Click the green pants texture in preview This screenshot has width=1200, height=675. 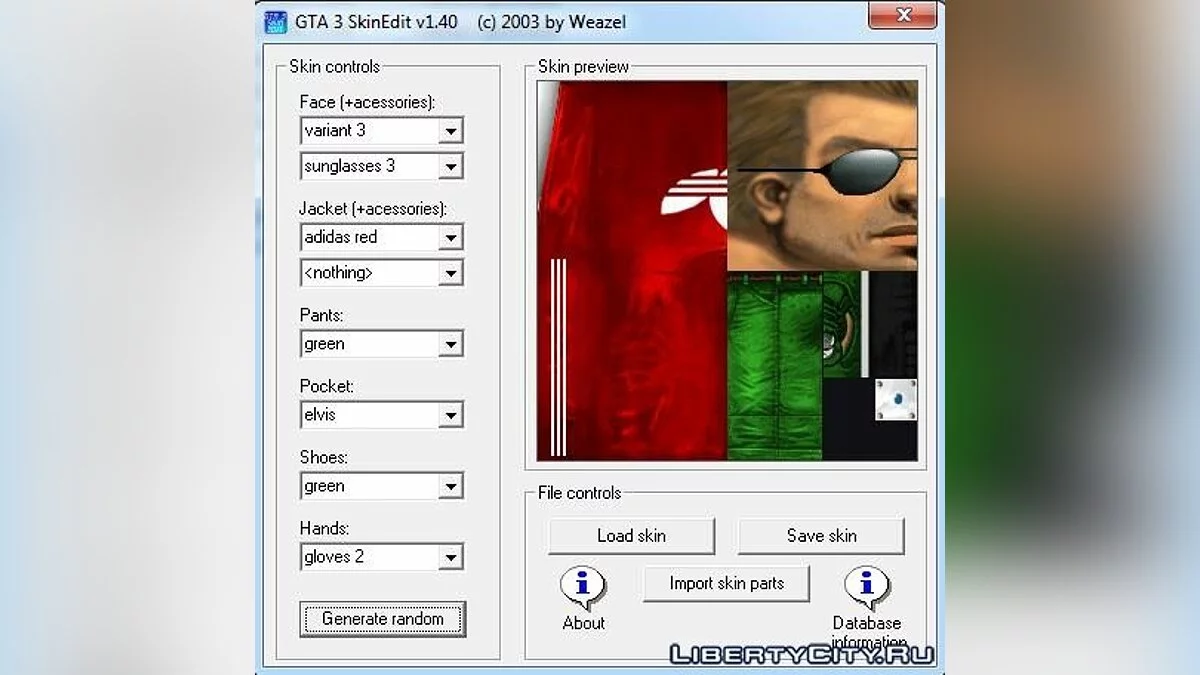coord(774,365)
